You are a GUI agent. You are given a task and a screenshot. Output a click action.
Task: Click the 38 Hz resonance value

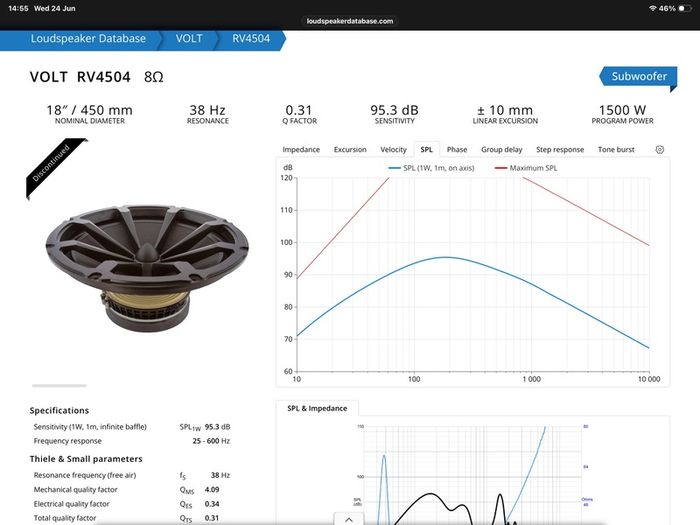click(x=208, y=110)
